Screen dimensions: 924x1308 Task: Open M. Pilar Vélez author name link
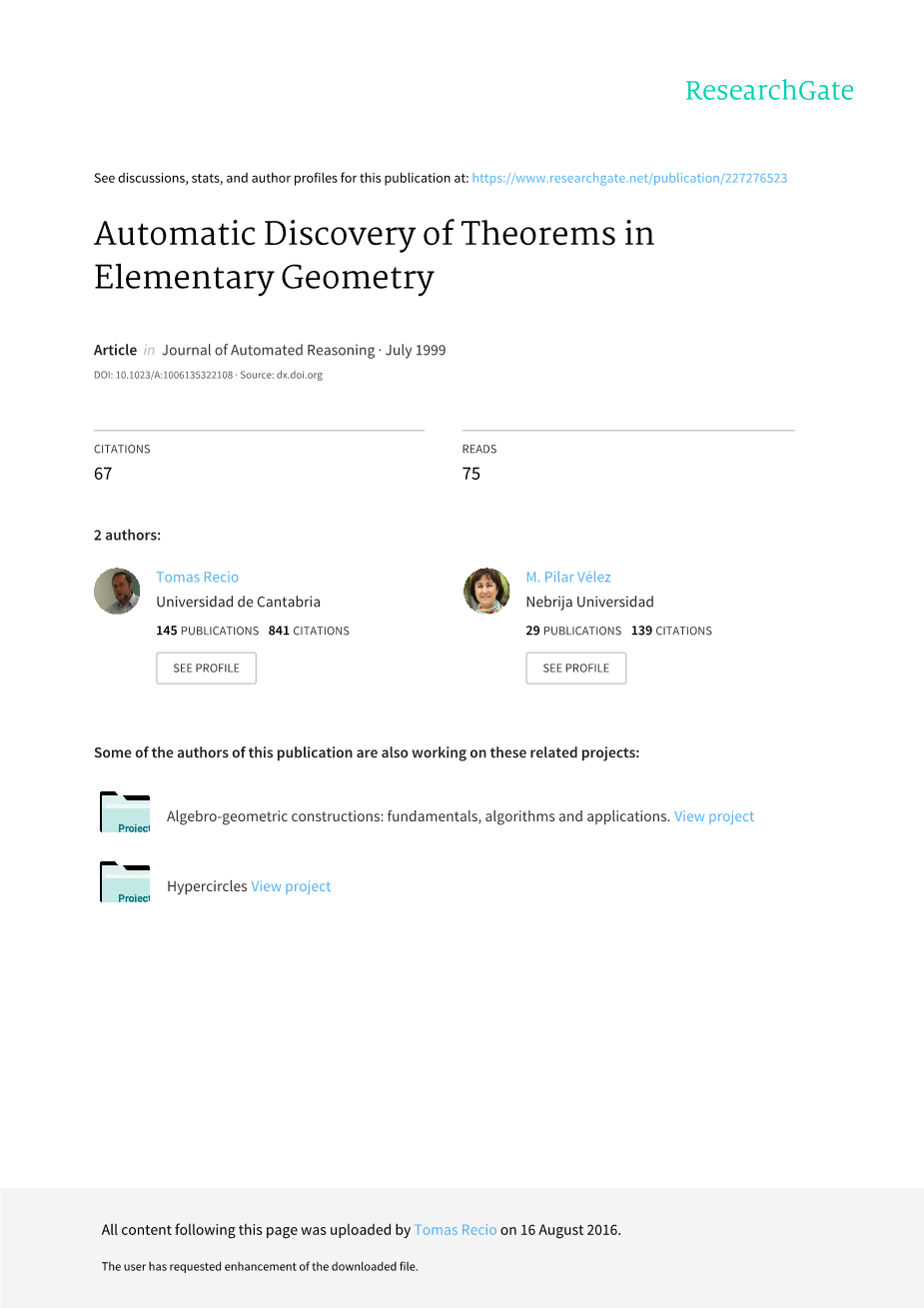click(x=568, y=577)
